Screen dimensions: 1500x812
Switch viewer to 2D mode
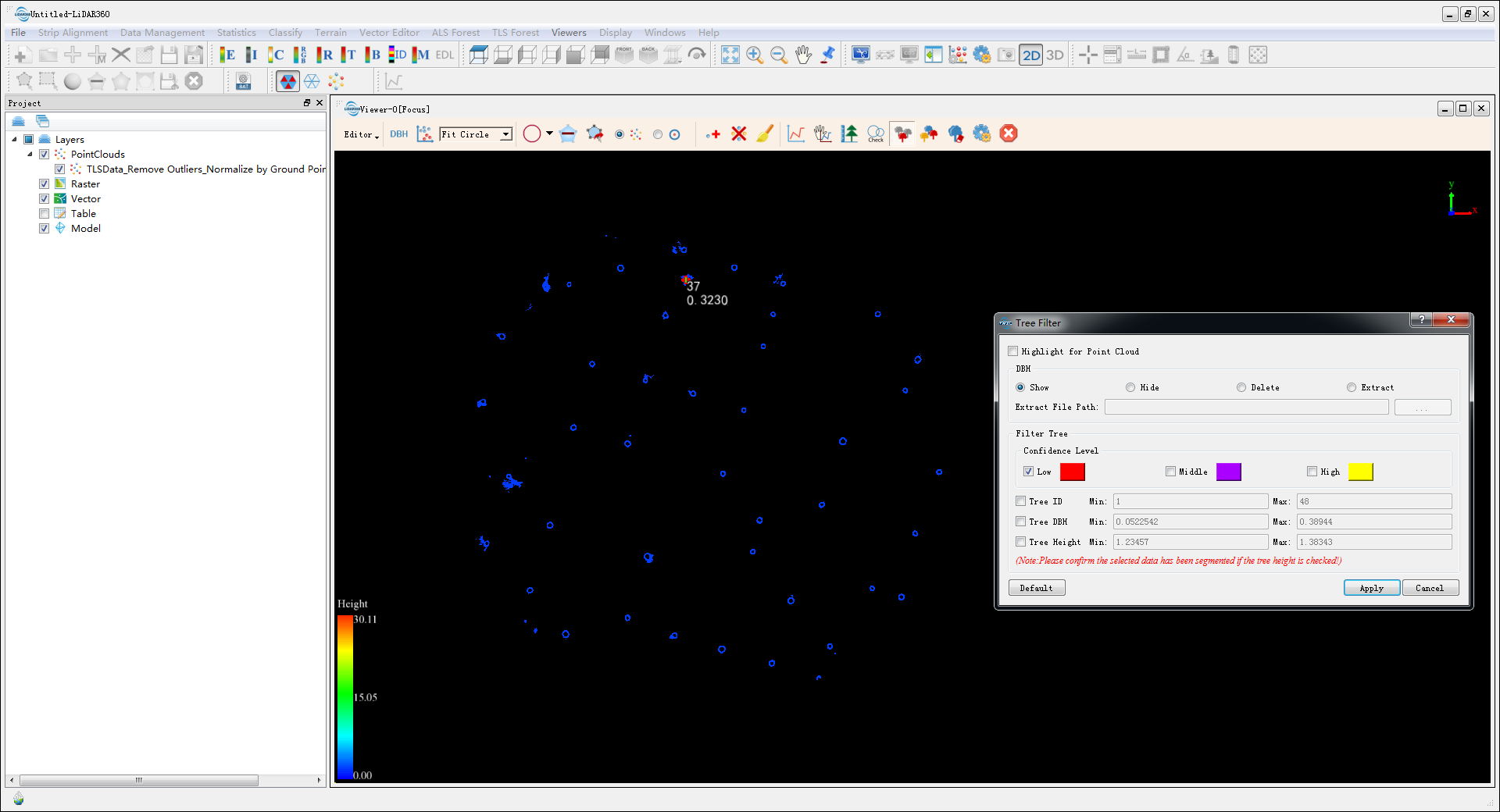click(1031, 55)
